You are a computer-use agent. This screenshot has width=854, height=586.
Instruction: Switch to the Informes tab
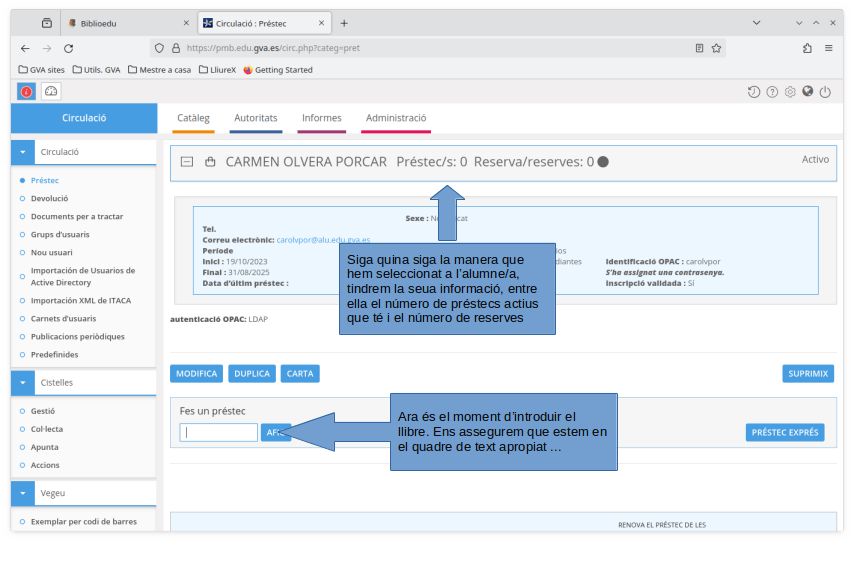click(322, 118)
